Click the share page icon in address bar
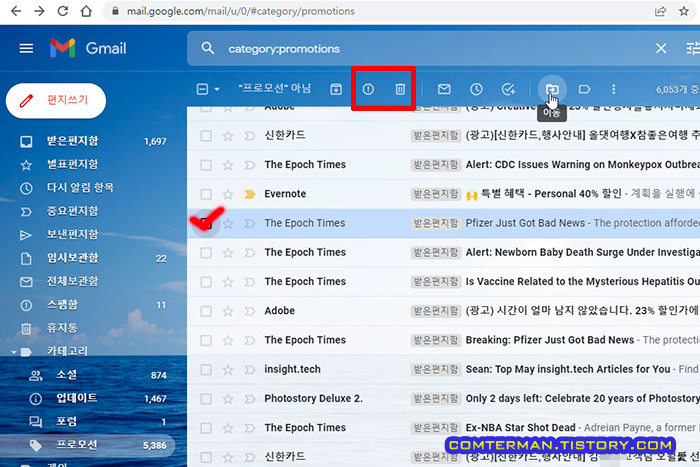This screenshot has height=467, width=700. pyautogui.click(x=660, y=11)
